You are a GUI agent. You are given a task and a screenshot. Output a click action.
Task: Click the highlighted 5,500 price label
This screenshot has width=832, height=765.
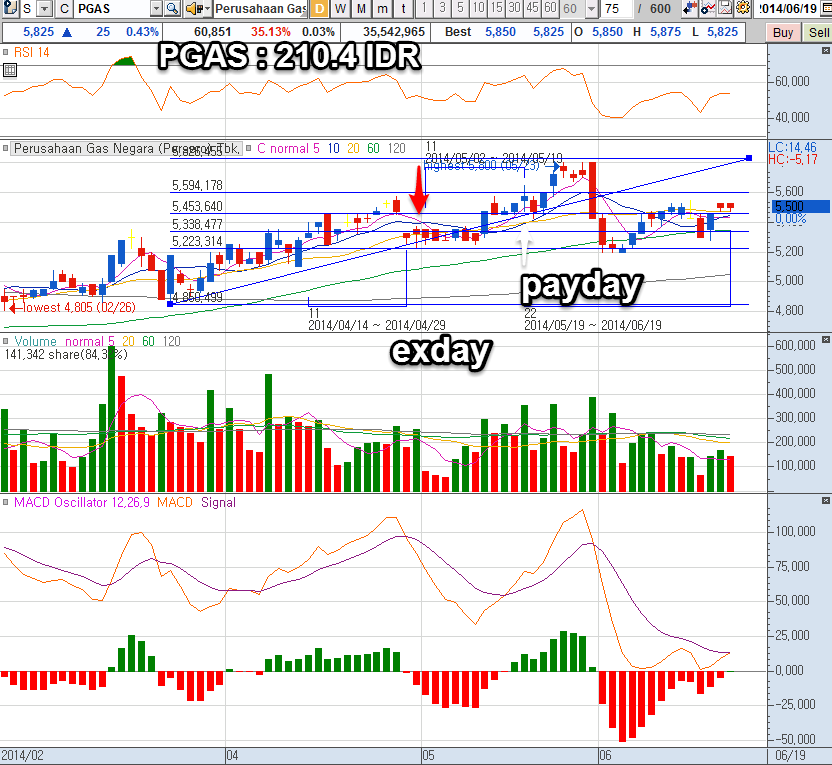[800, 206]
